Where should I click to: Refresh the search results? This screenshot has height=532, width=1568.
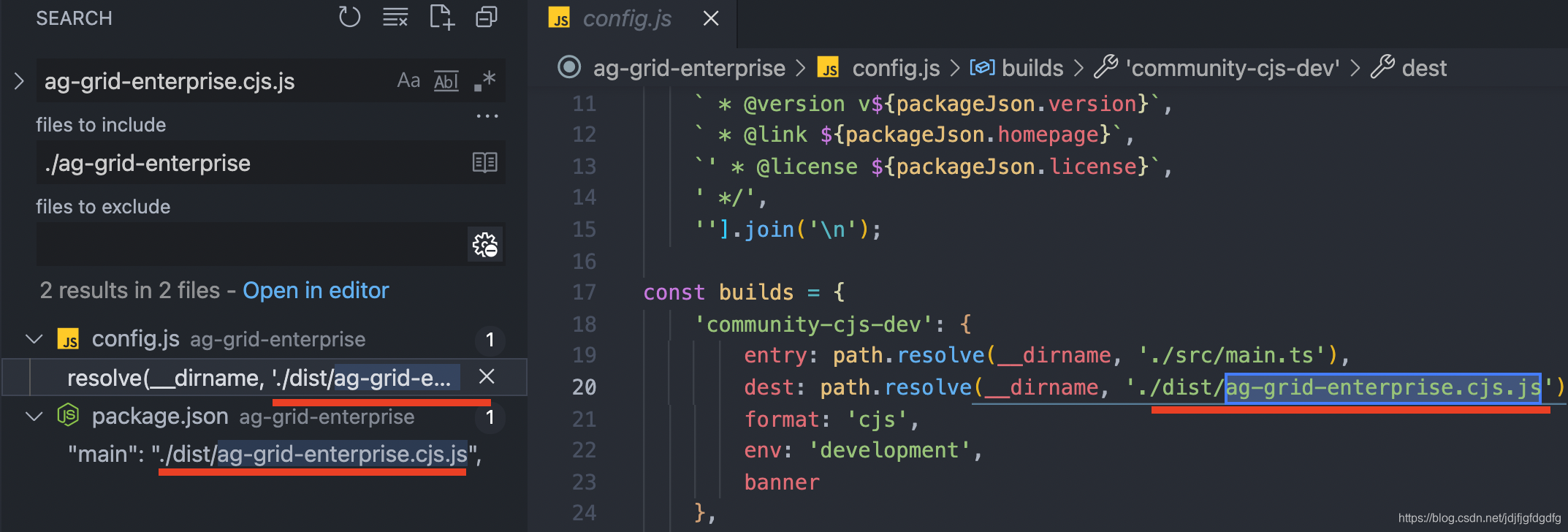point(349,17)
